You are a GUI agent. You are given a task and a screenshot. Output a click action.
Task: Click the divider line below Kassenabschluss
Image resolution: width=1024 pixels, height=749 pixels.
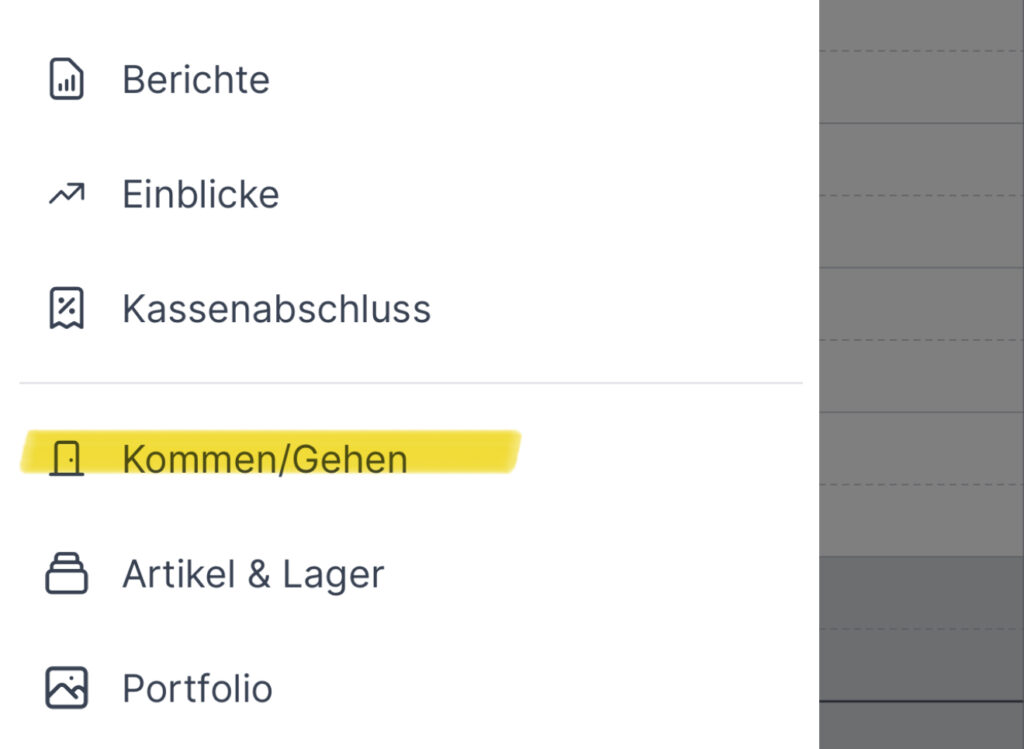point(410,383)
